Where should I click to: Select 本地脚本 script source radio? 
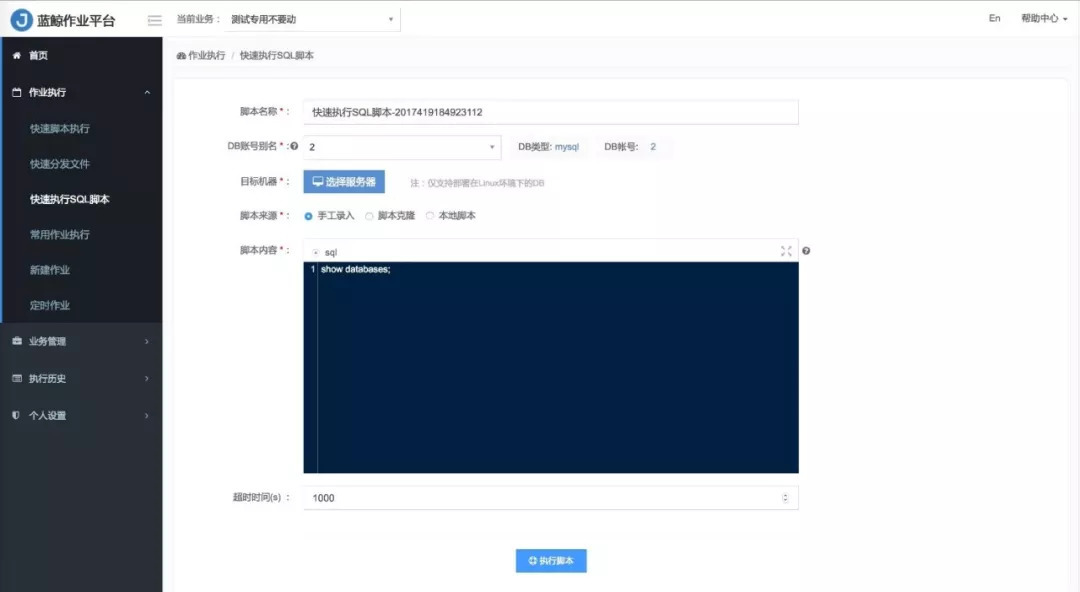[430, 216]
